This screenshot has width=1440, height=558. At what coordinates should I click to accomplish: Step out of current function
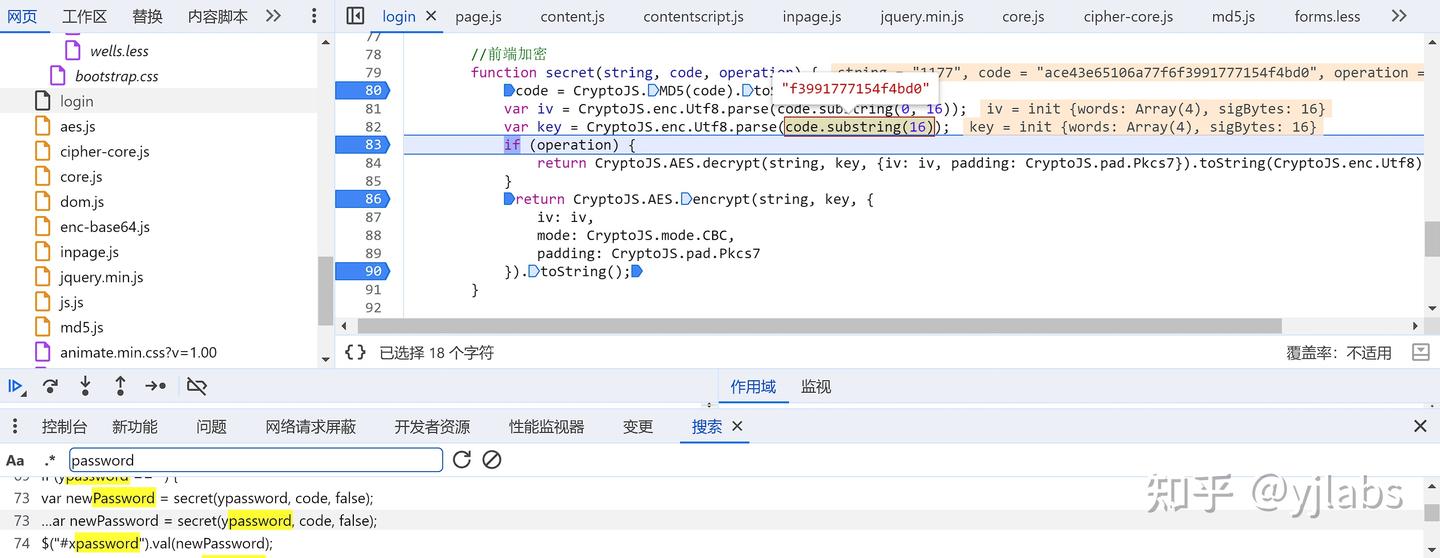(x=120, y=386)
